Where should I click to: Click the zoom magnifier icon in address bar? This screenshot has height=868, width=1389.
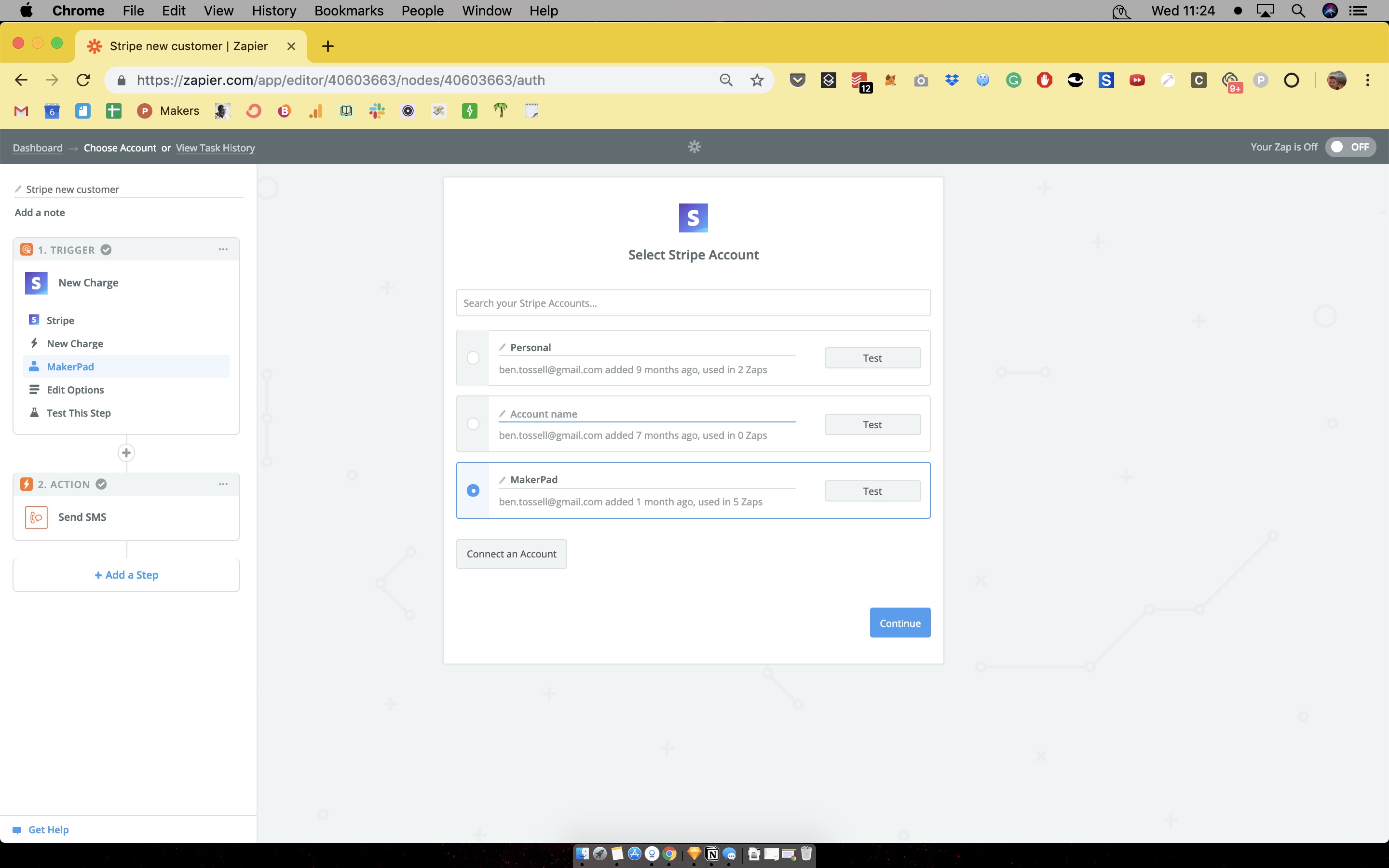point(726,80)
